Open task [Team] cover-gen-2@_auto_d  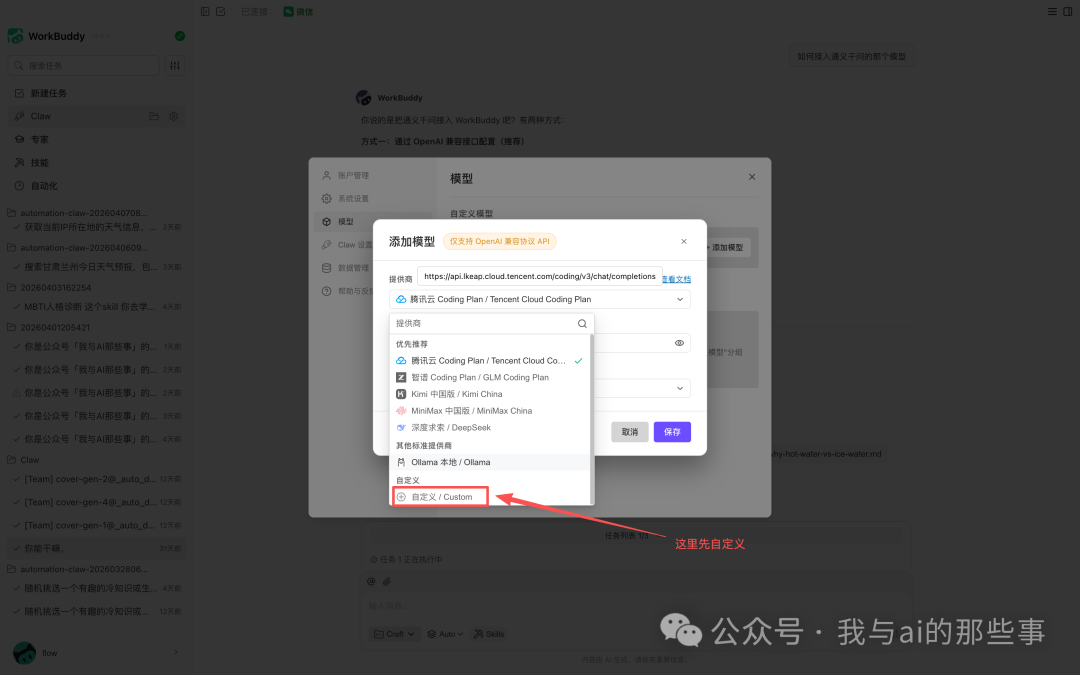[96, 479]
